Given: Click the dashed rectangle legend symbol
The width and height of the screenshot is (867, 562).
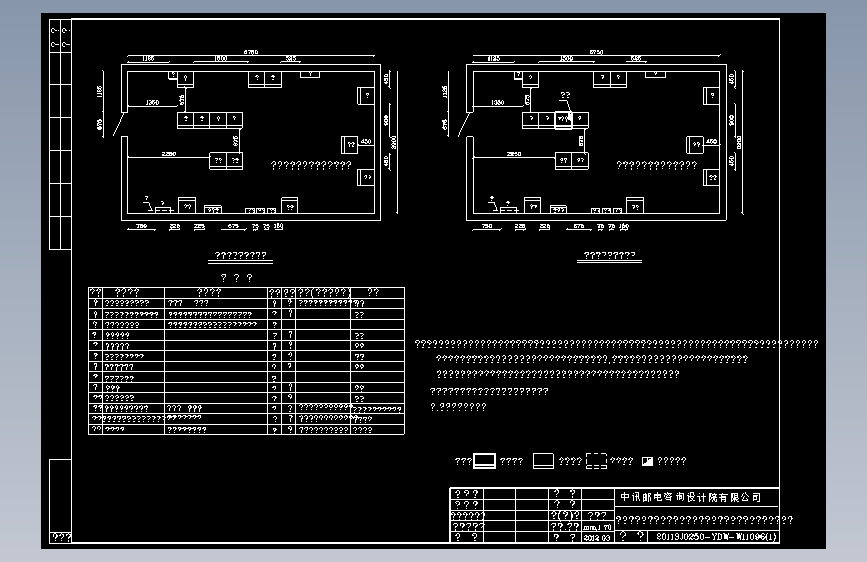Looking at the screenshot, I should [596, 461].
